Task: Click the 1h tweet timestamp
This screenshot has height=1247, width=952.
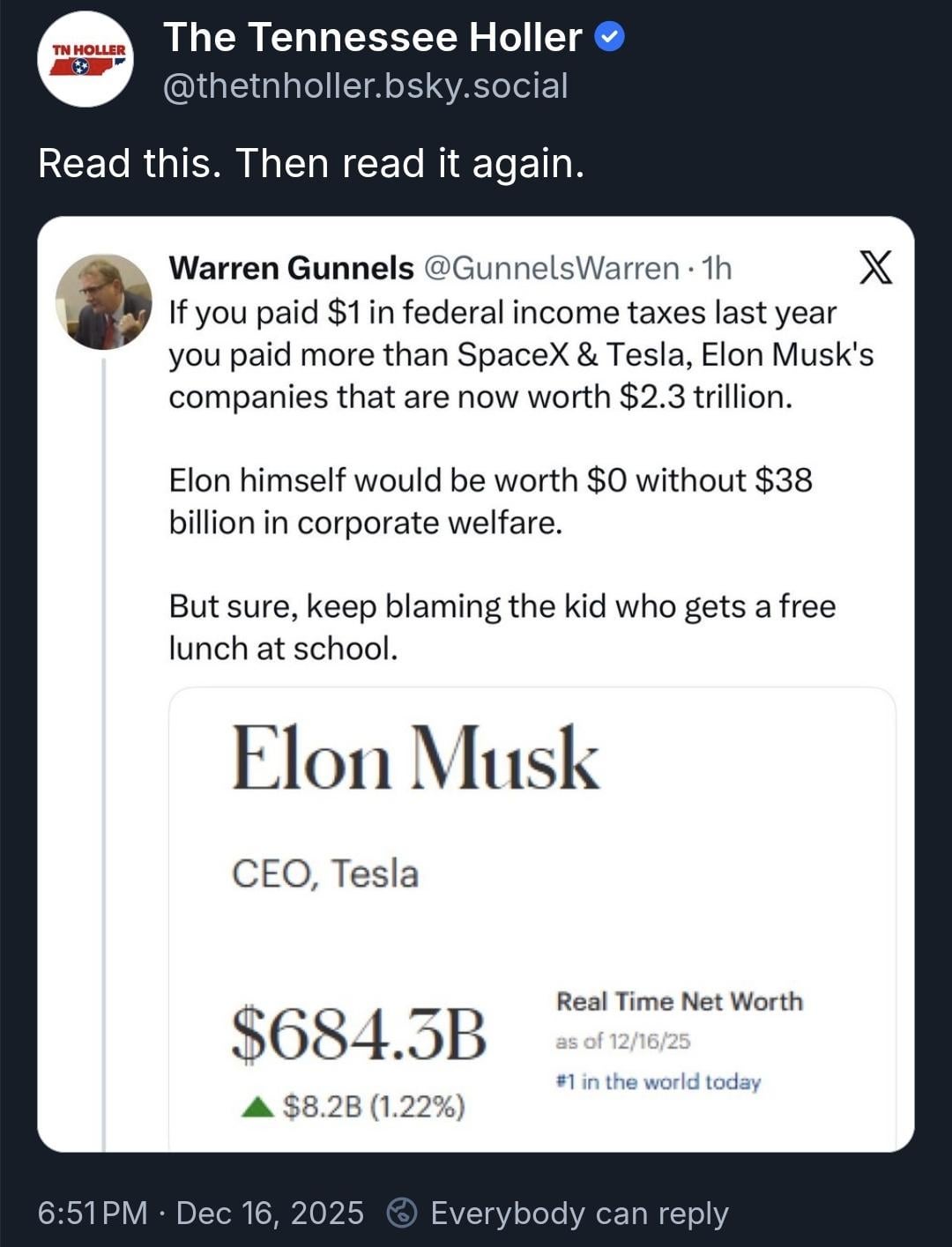Action: pyautogui.click(x=717, y=268)
